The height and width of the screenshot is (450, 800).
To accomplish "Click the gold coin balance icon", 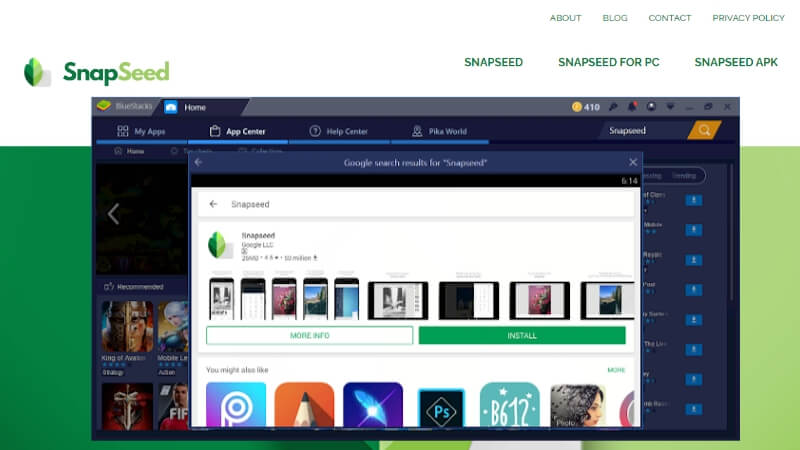I will pyautogui.click(x=577, y=107).
